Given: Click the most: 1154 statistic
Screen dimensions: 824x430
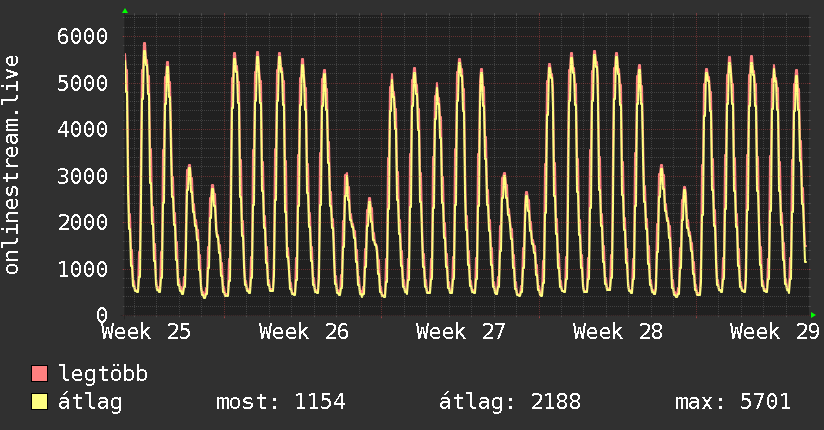Looking at the screenshot, I should (281, 402).
